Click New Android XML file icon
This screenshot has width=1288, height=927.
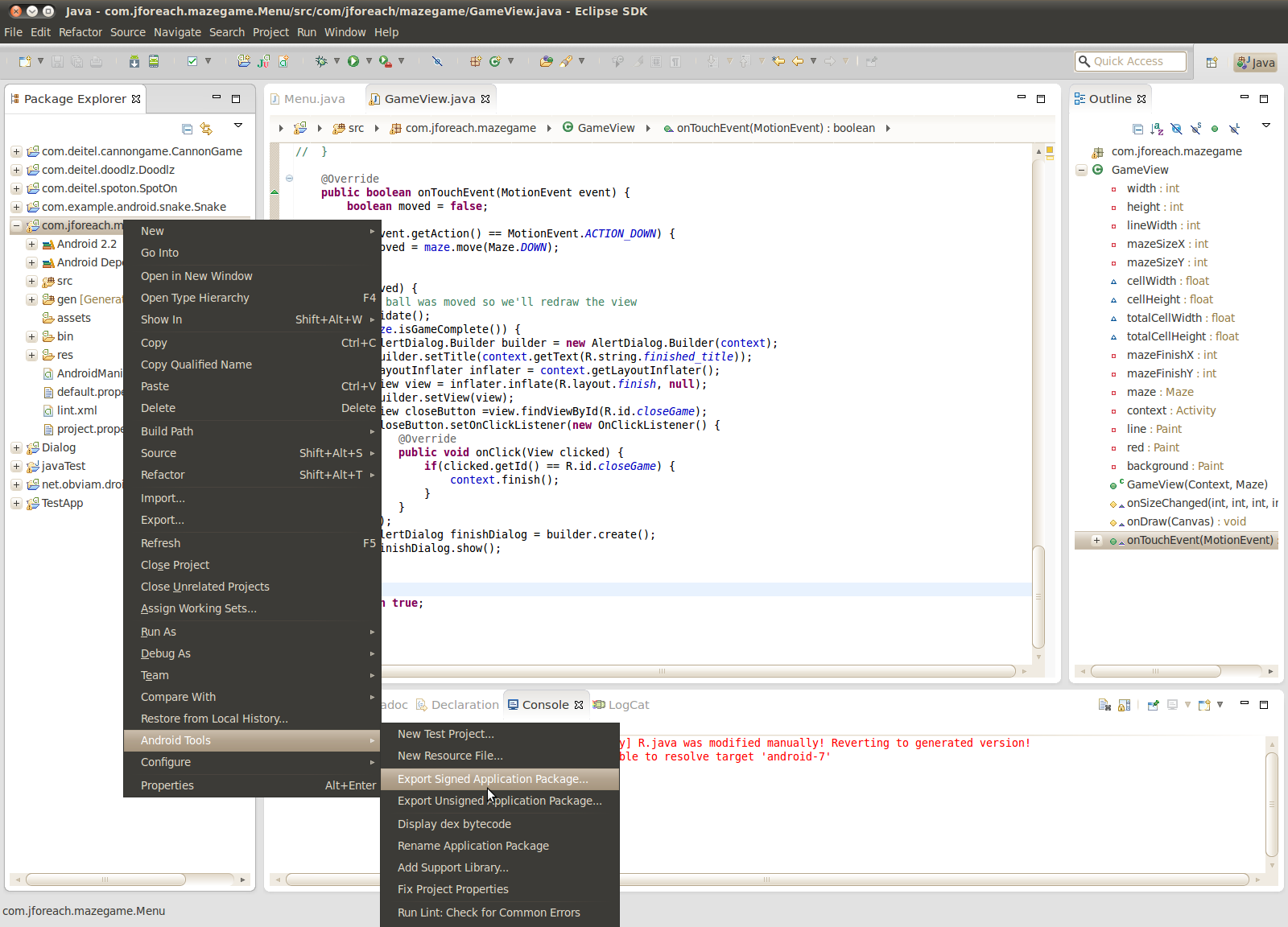coord(283,61)
